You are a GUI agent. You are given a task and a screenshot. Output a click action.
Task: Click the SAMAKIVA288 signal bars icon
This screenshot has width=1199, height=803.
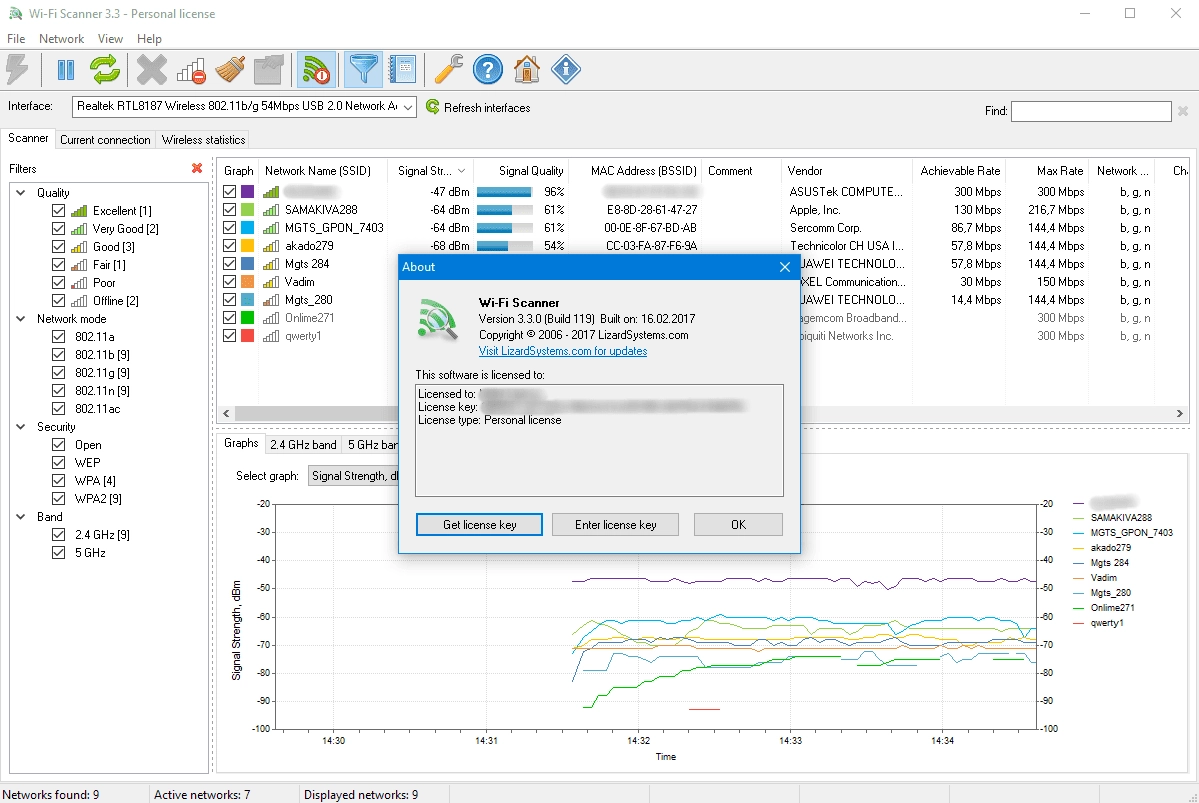(x=271, y=210)
